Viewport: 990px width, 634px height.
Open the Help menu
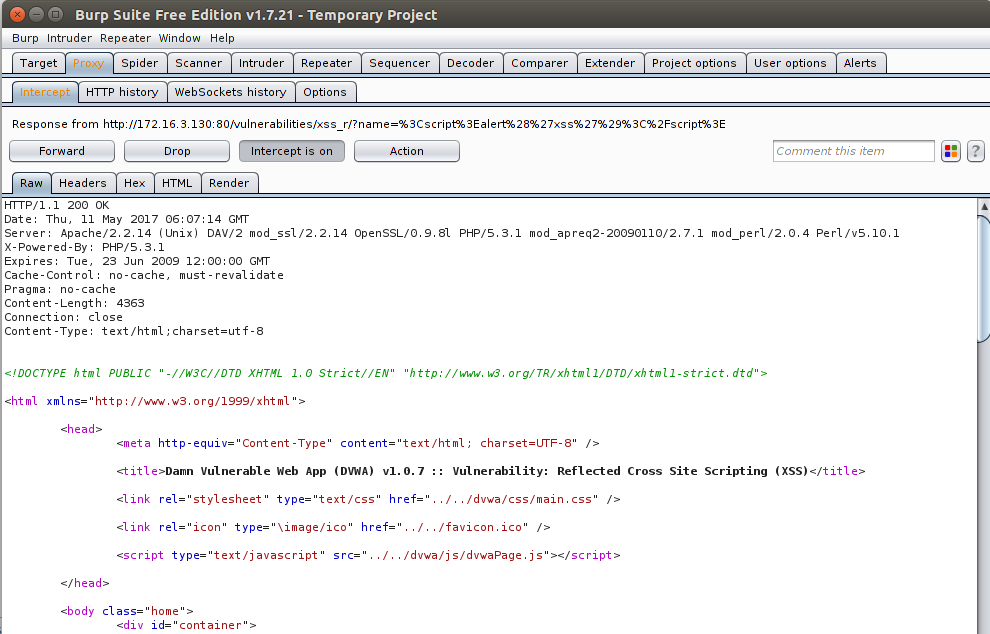click(222, 38)
